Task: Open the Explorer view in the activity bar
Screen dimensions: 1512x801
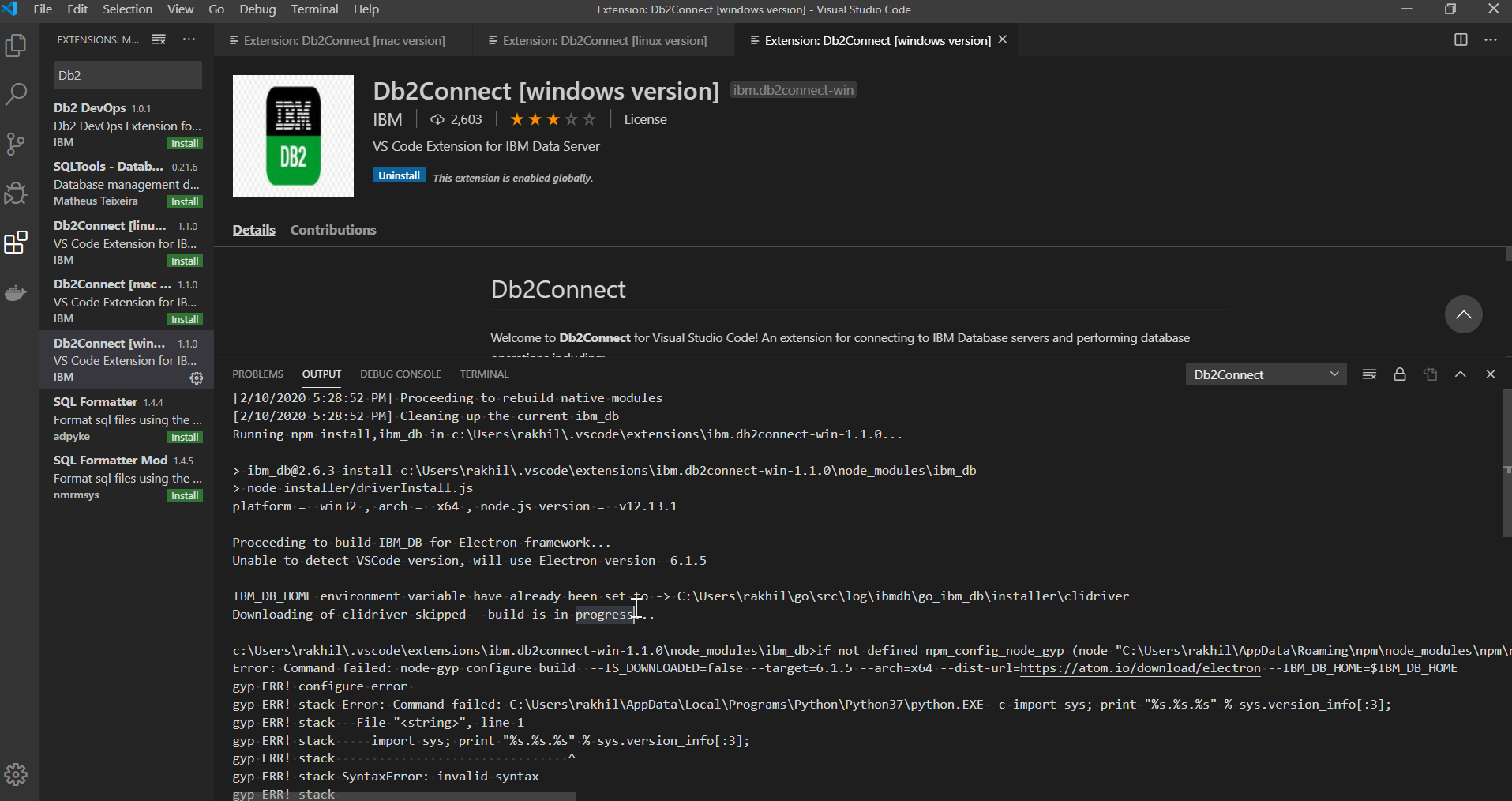Action: tap(16, 45)
